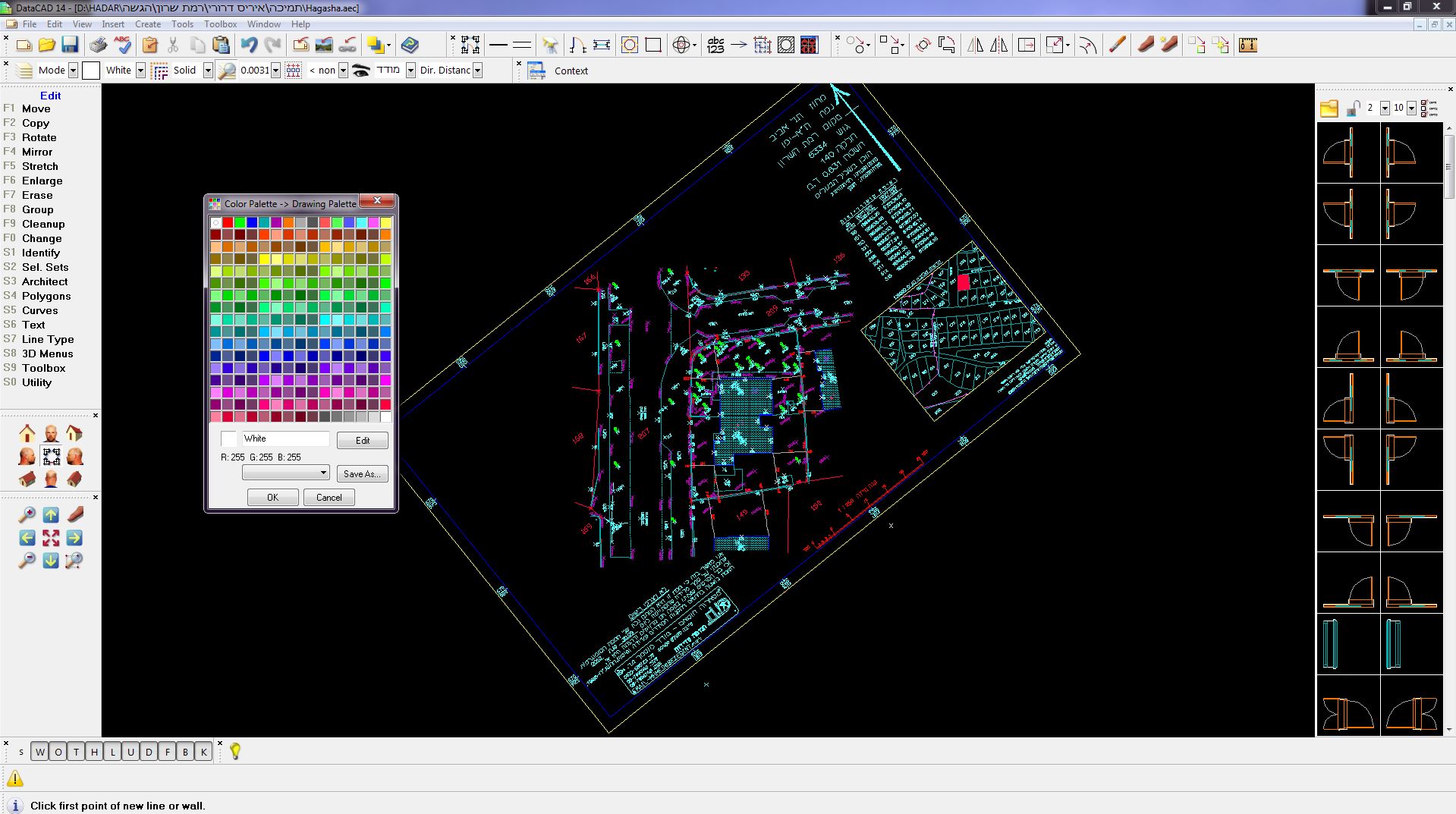Click the pan down arrow icon
This screenshot has width=1456, height=814.
pos(51,561)
